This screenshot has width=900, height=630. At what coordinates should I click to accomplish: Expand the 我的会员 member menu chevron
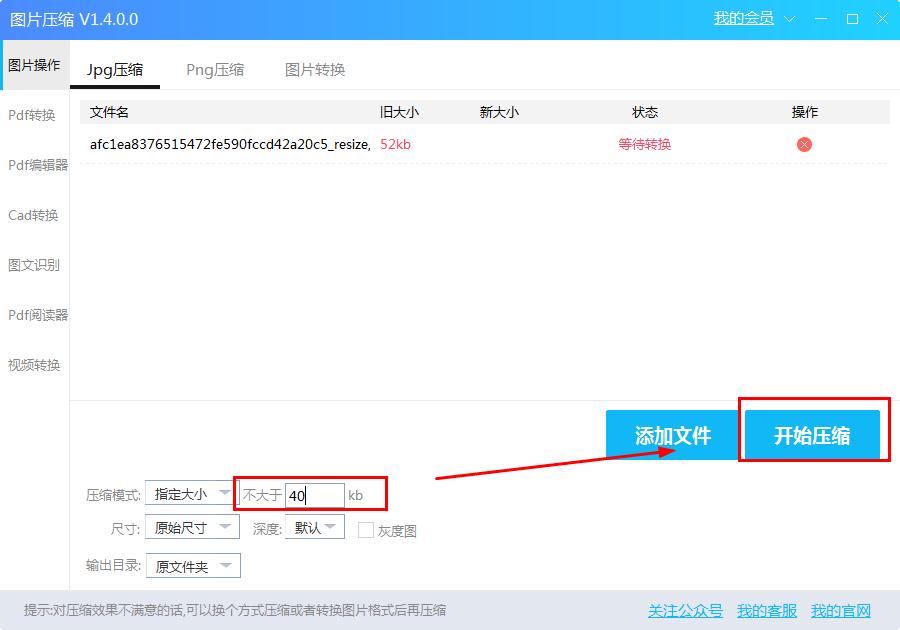[789, 19]
